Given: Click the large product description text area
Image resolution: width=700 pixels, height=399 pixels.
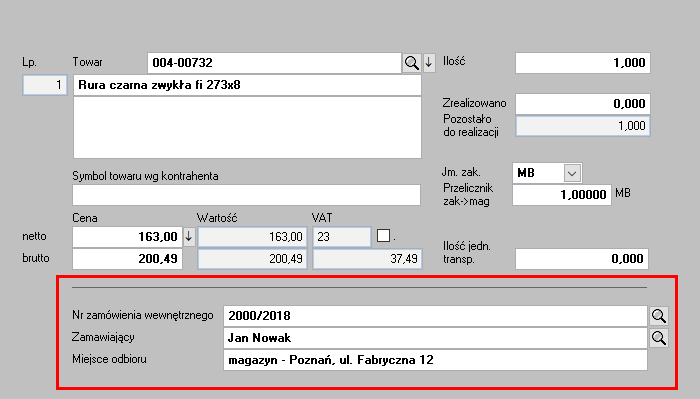Looking at the screenshot, I should coord(247,128).
